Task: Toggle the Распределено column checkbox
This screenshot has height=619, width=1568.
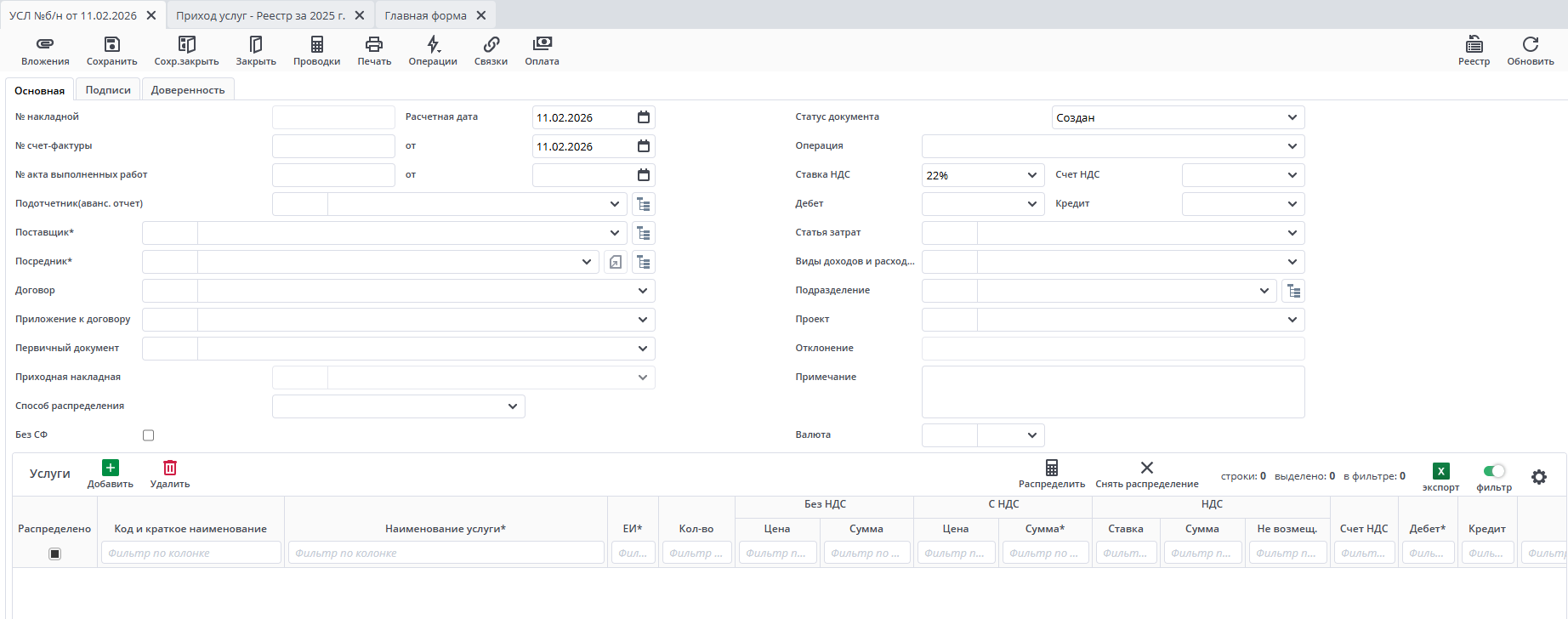Action: (54, 554)
